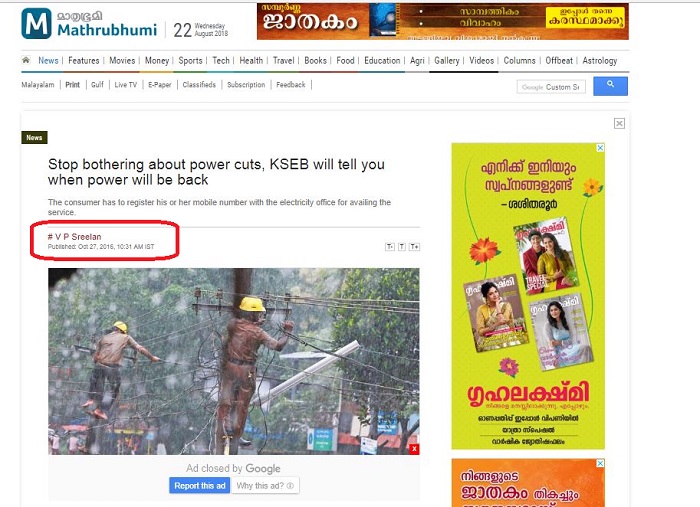Click the green News category tag
This screenshot has width=700, height=507.
pos(34,137)
